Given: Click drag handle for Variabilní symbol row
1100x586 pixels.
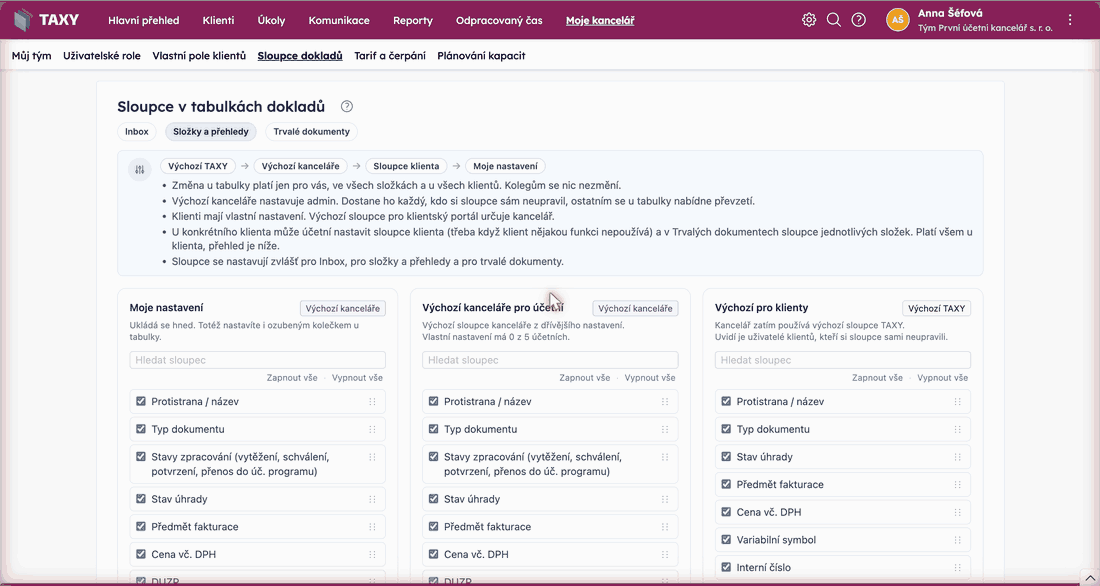Looking at the screenshot, I should tap(957, 540).
